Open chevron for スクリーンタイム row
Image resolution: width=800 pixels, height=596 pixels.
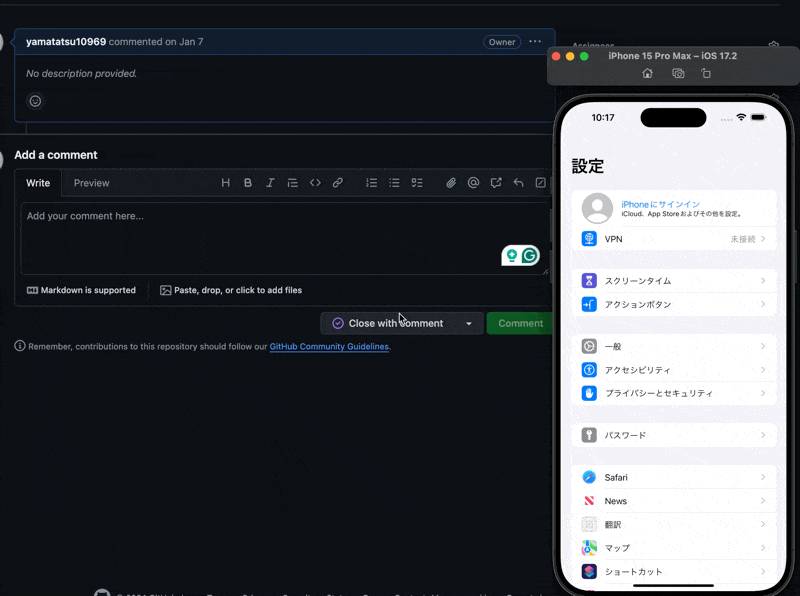(x=763, y=281)
